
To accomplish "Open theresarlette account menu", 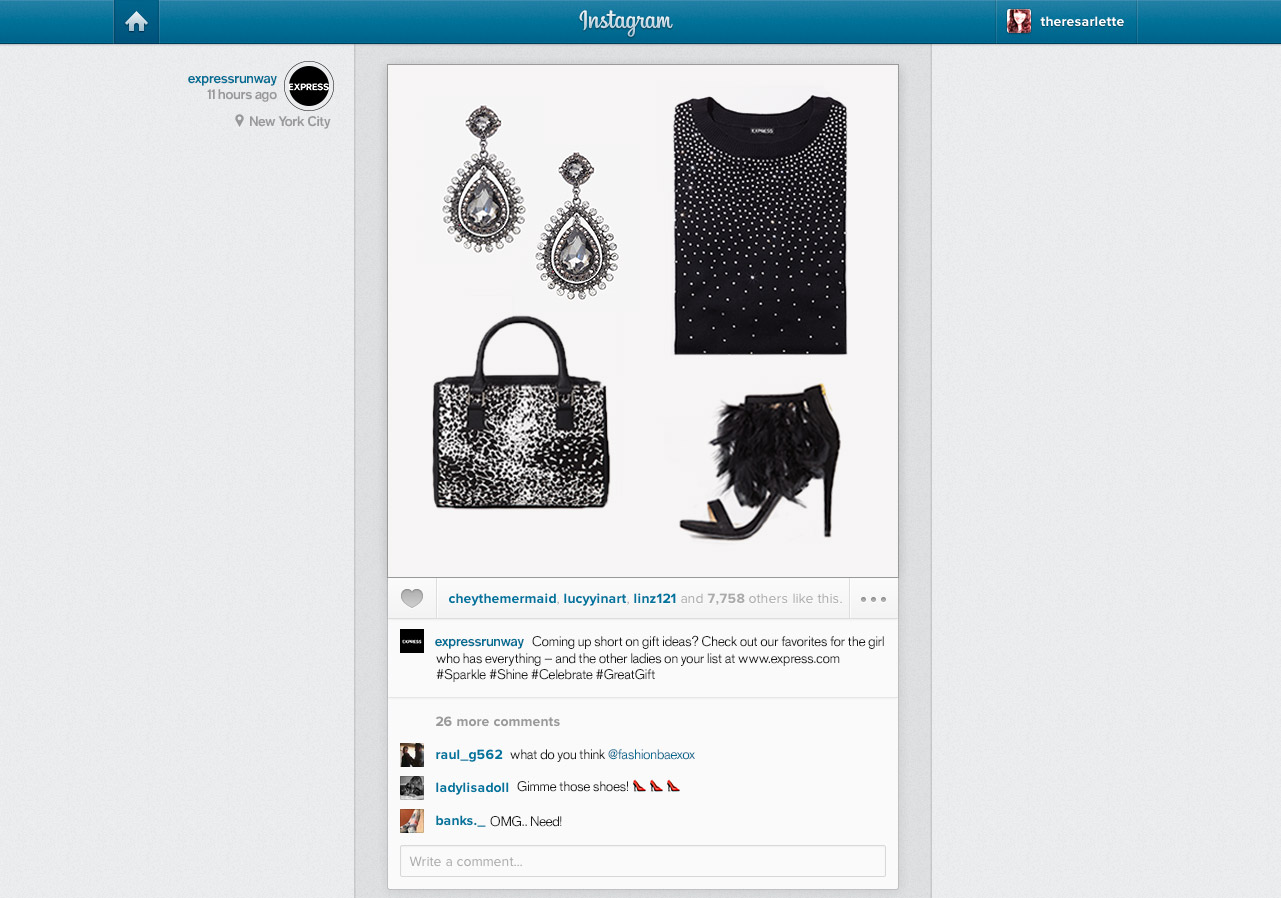I will coord(1067,22).
